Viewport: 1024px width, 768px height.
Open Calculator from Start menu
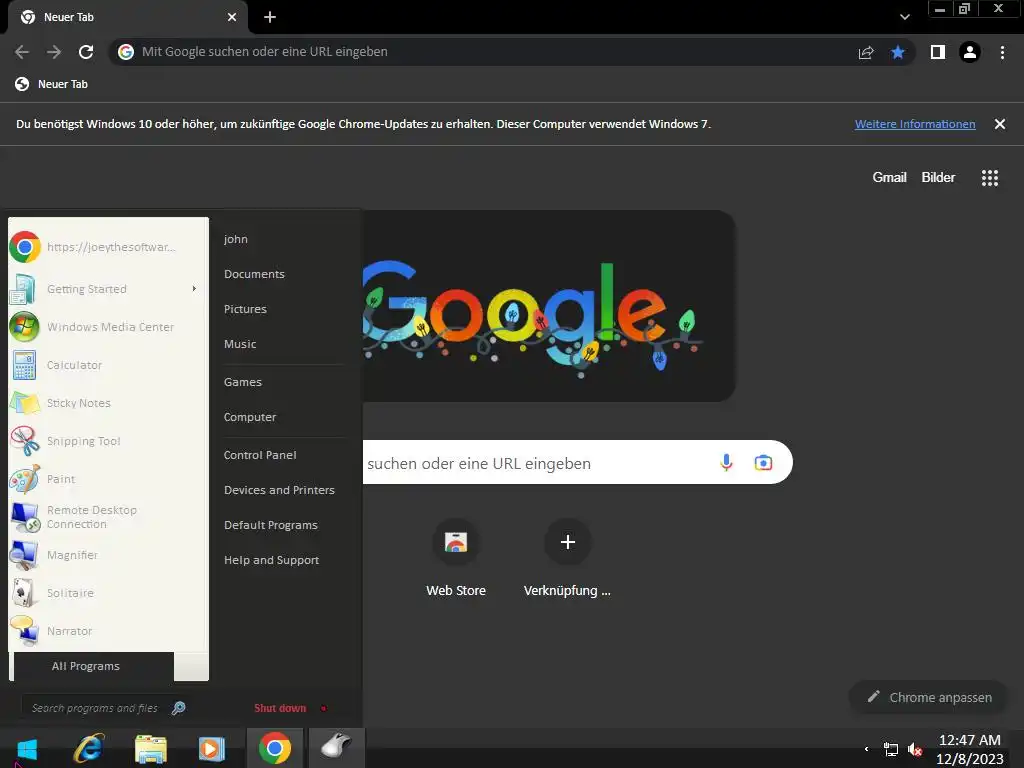click(108, 365)
